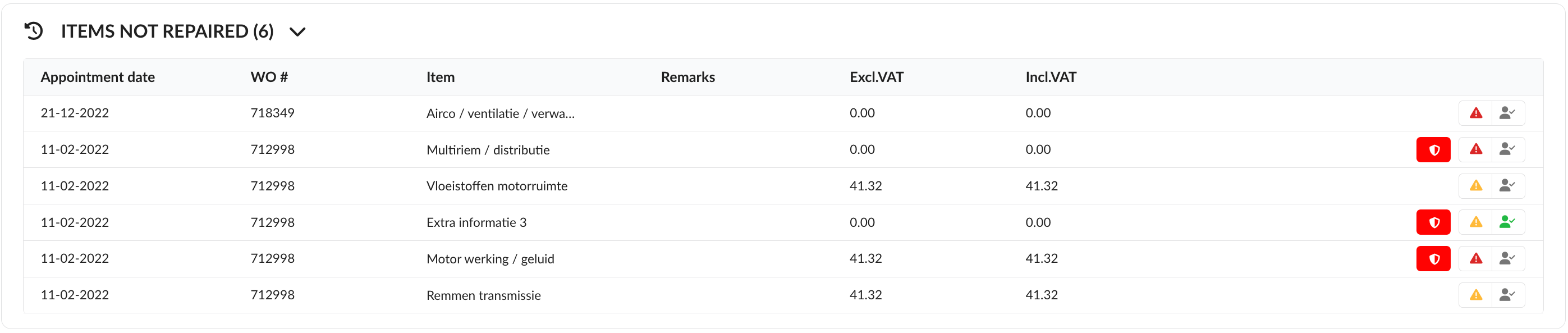Screen dimensions: 1568x333
Task: Click orange warning icon on Remmen transmissie row
Action: [x=1475, y=295]
